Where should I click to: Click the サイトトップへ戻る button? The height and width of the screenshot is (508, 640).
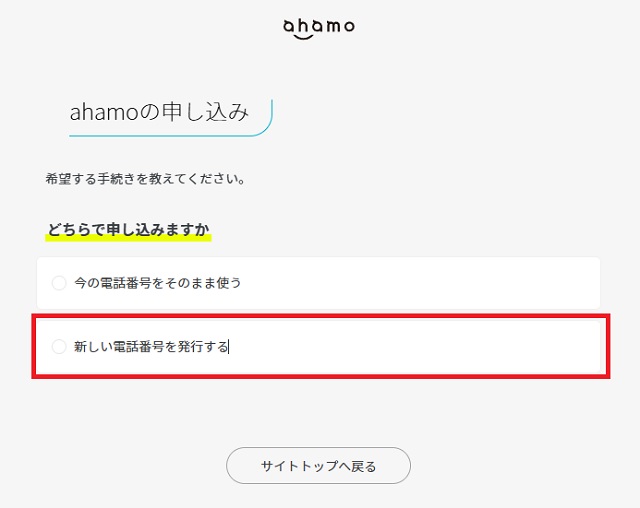(x=318, y=466)
